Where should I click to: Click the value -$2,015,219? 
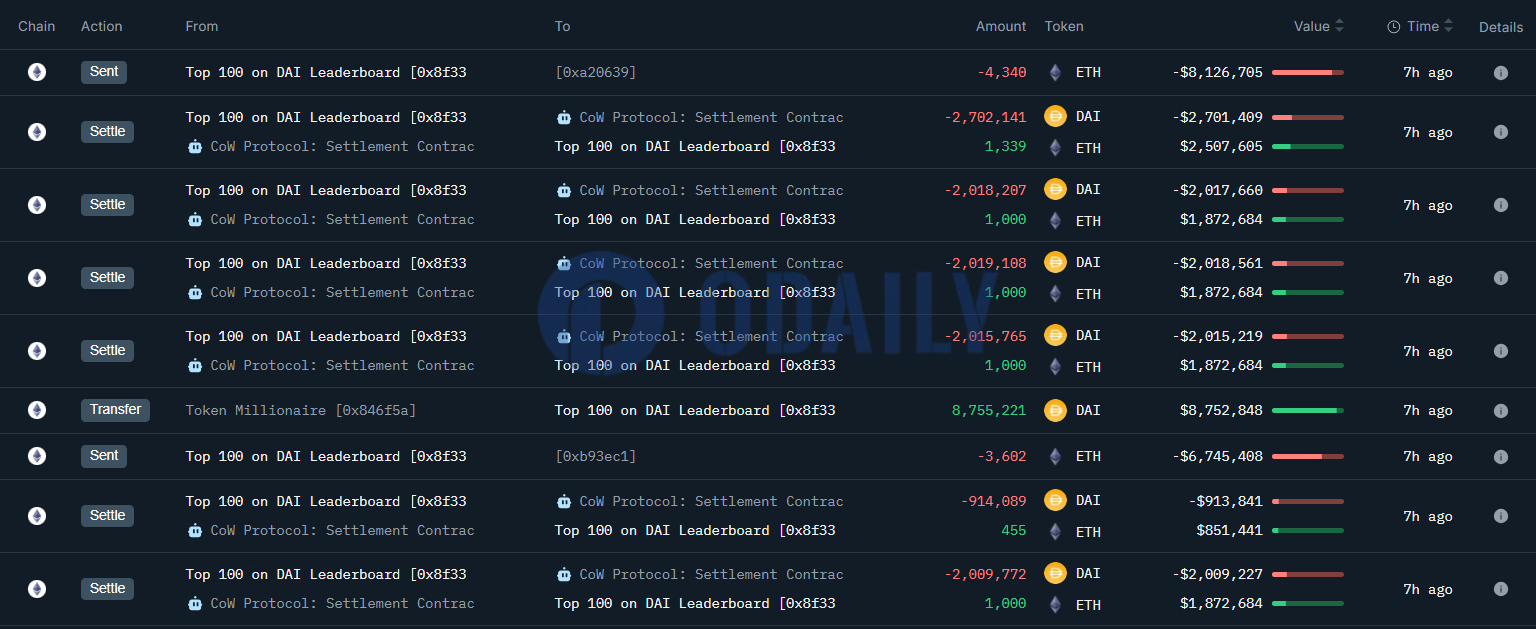click(1217, 336)
